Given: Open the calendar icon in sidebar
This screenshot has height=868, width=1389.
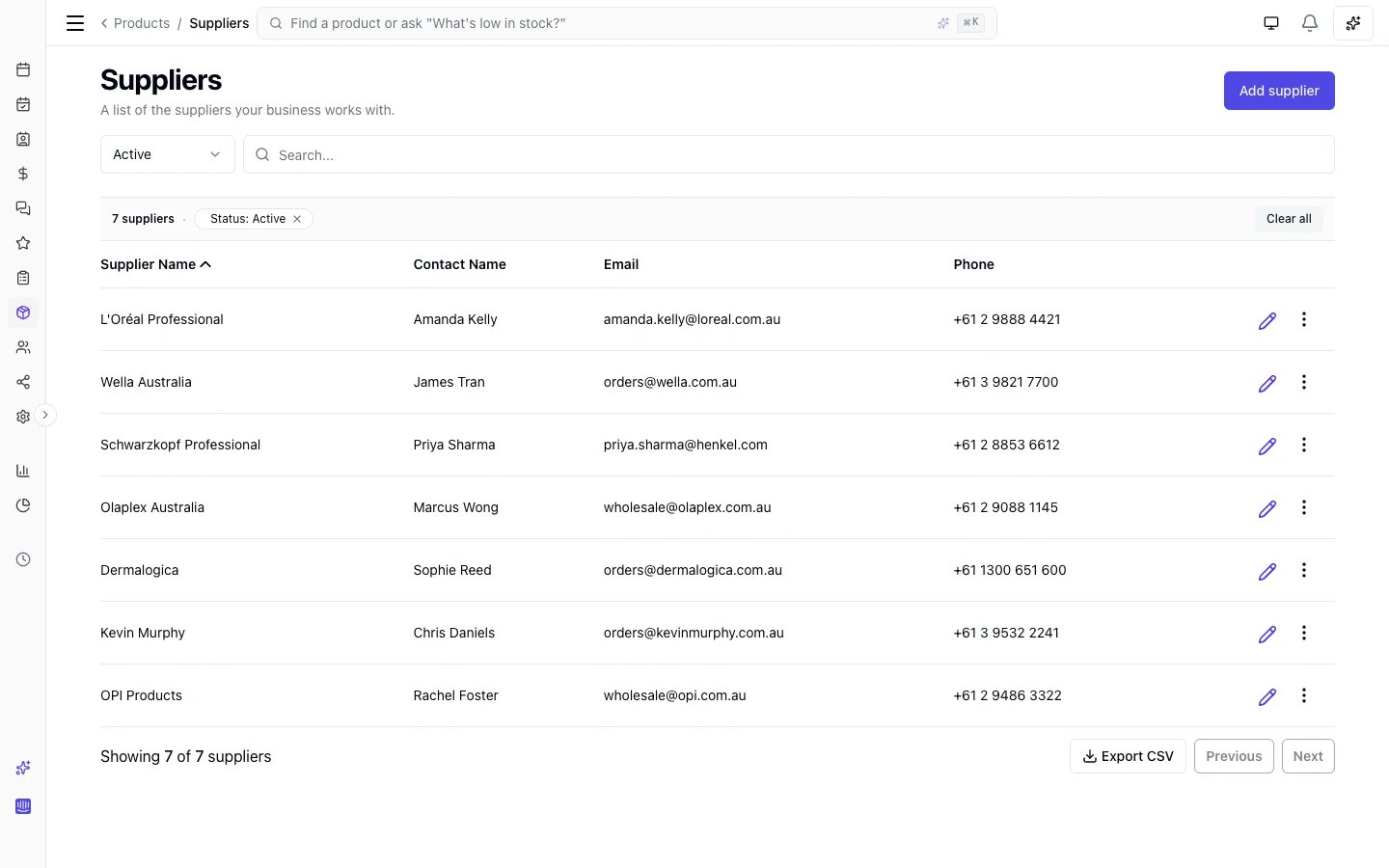Looking at the screenshot, I should [x=23, y=69].
